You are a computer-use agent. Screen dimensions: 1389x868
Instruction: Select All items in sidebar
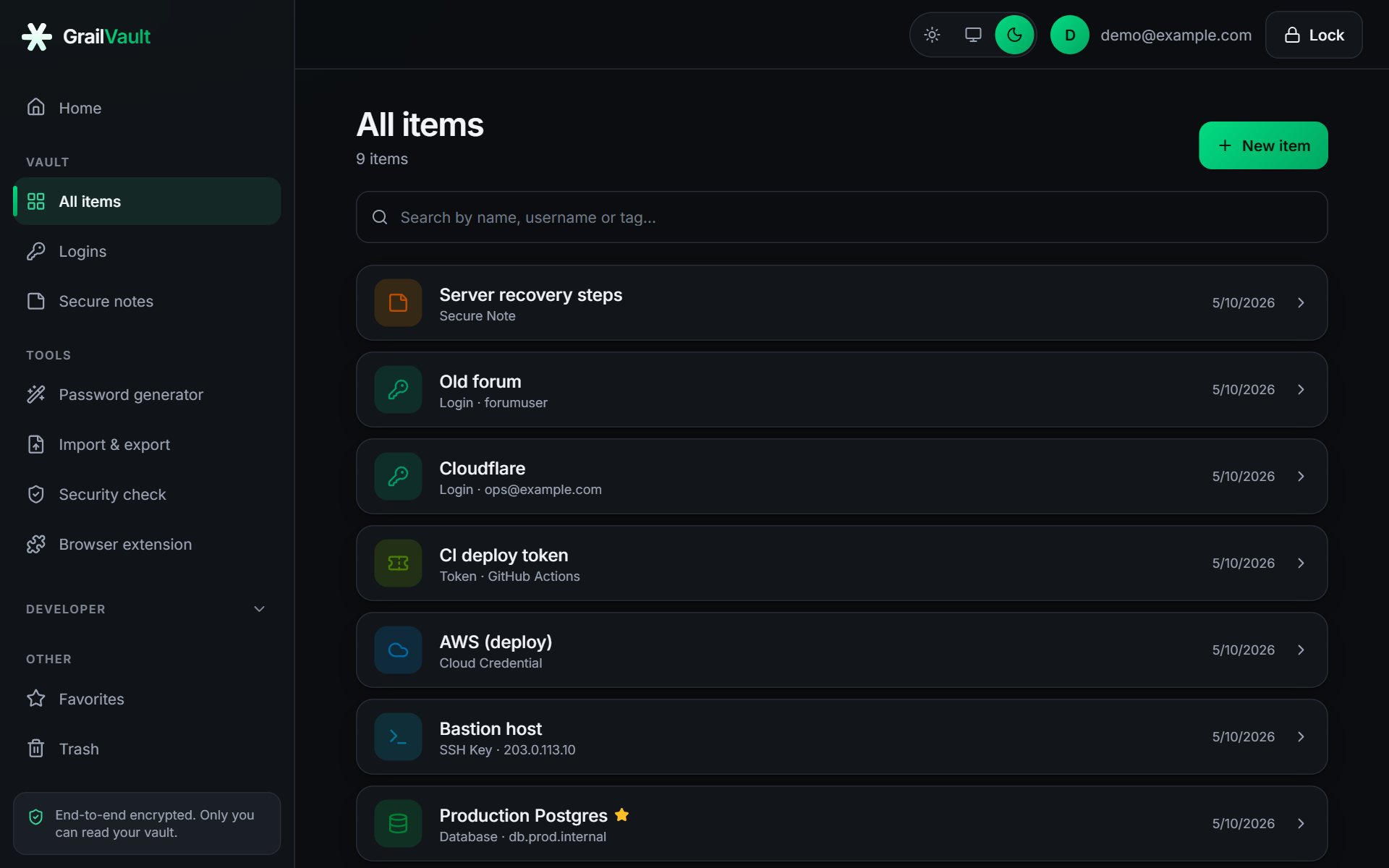[x=147, y=201]
